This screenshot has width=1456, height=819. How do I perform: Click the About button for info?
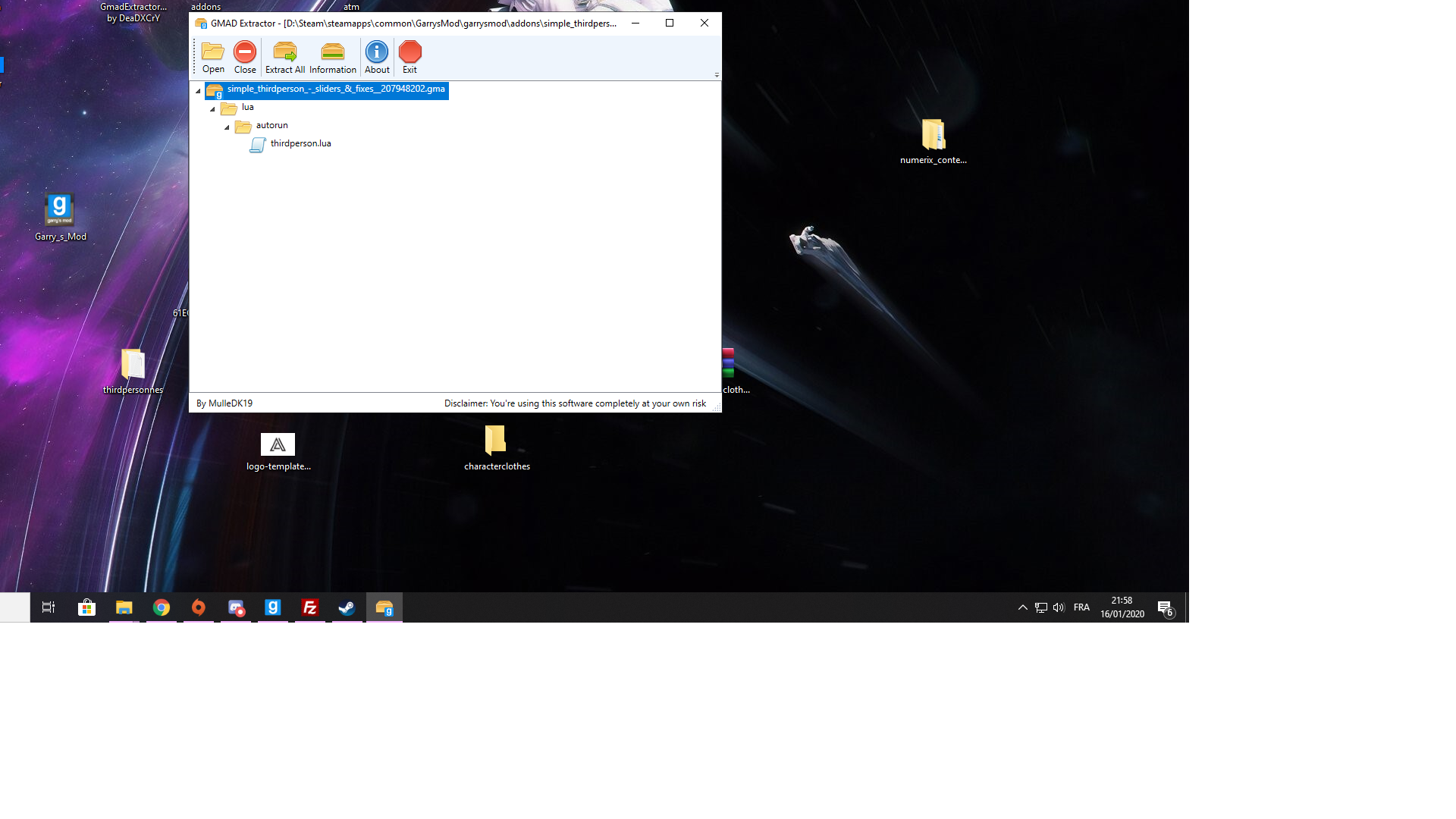(x=377, y=57)
